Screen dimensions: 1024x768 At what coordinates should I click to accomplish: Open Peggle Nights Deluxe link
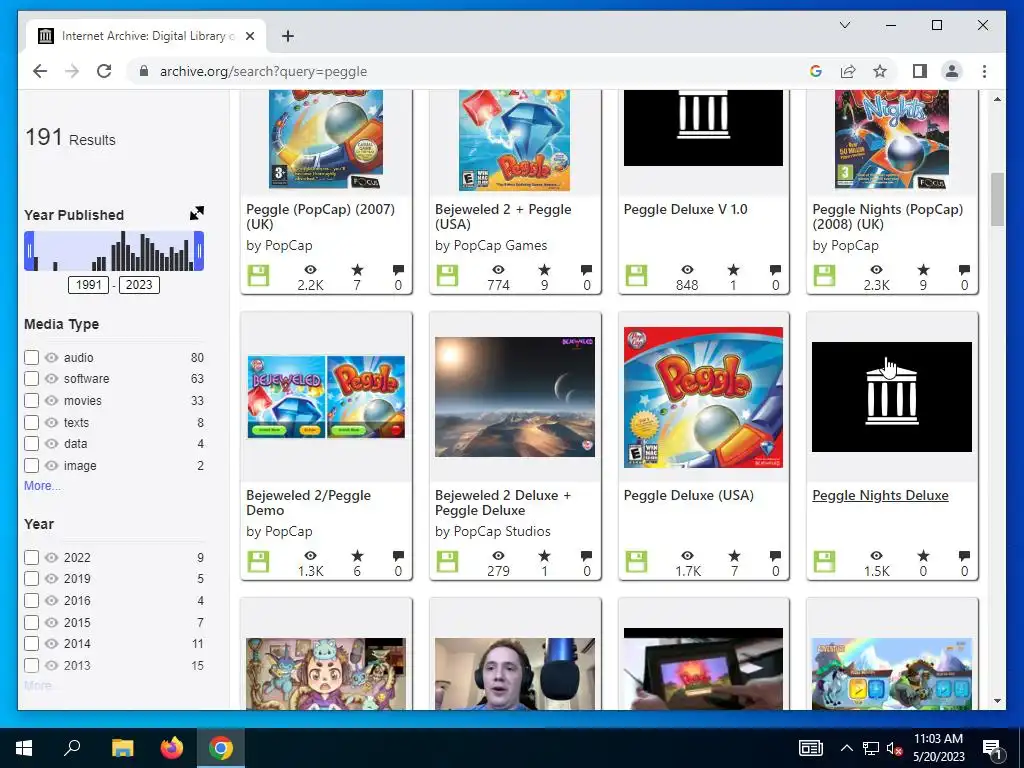pos(880,495)
